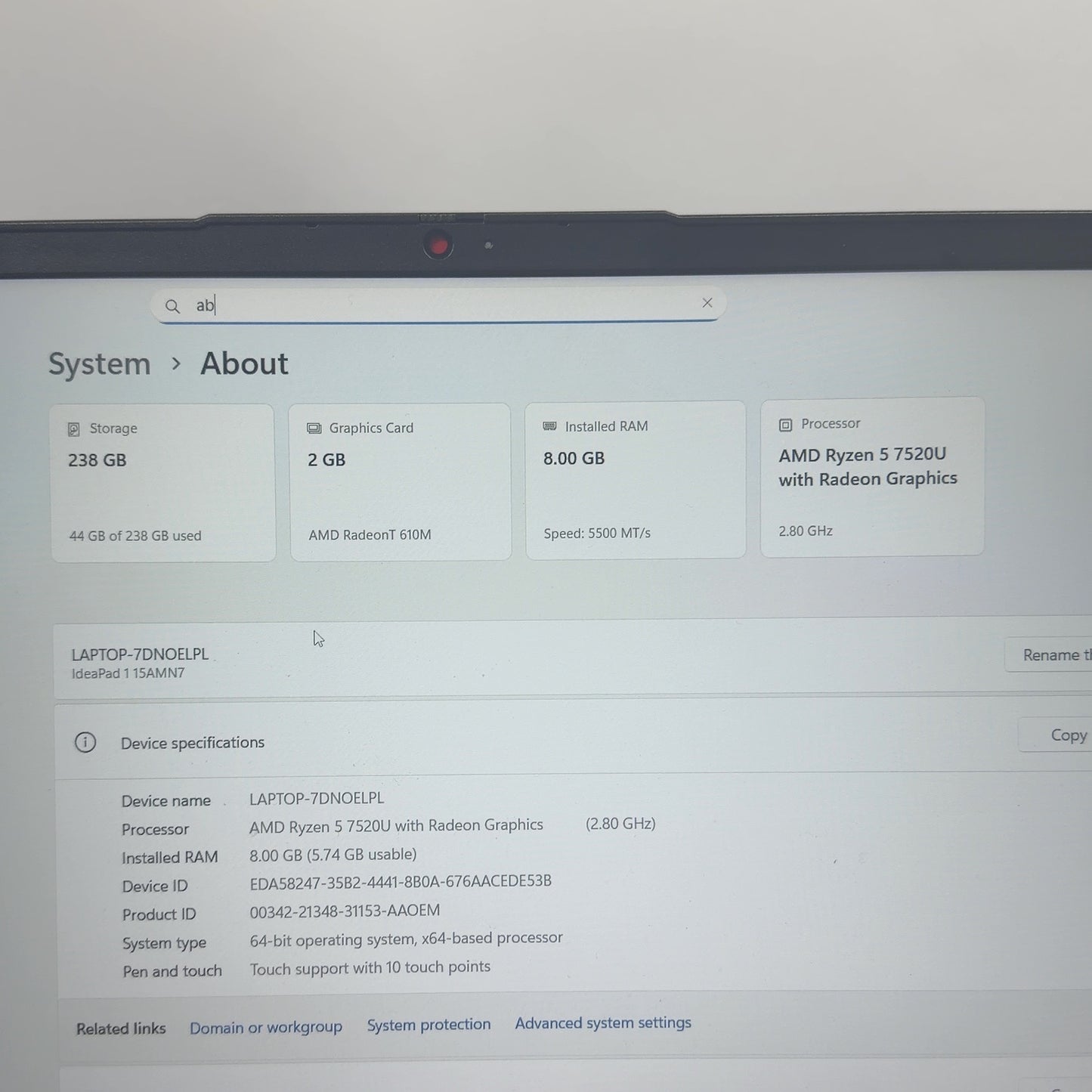The height and width of the screenshot is (1092, 1092).
Task: Copy the device specifications
Action: [x=1056, y=735]
